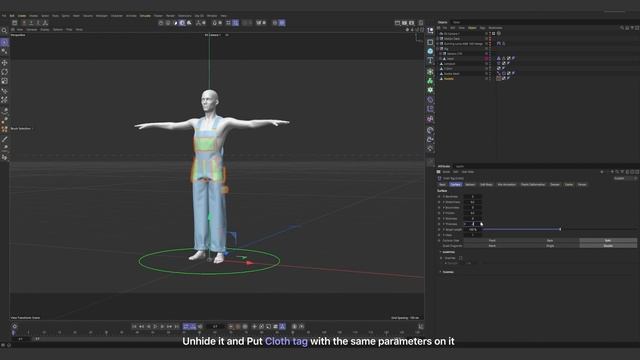Select the Text 'T' object icon

[430, 61]
